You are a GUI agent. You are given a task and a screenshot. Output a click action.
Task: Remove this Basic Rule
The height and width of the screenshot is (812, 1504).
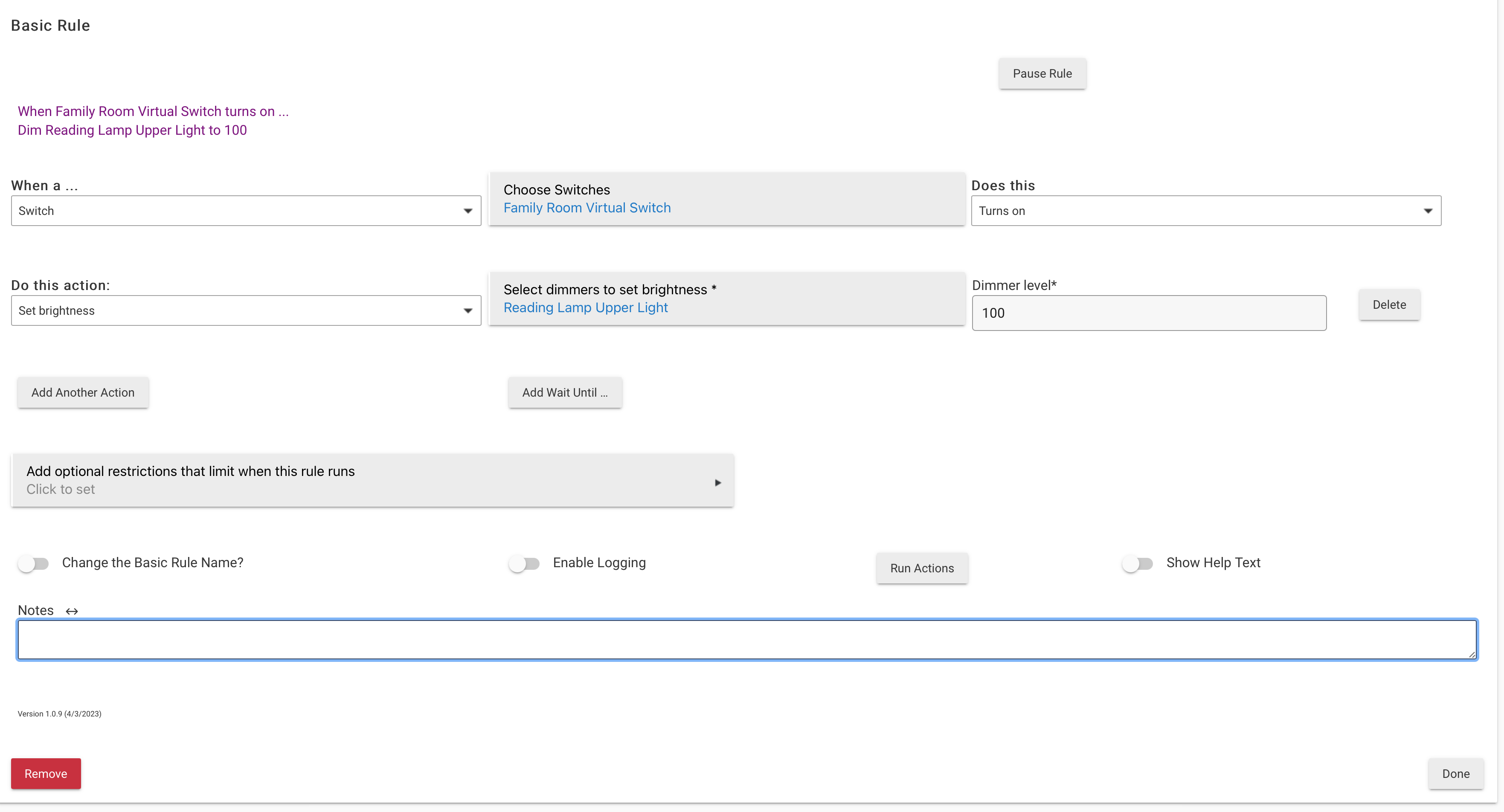pyautogui.click(x=46, y=774)
